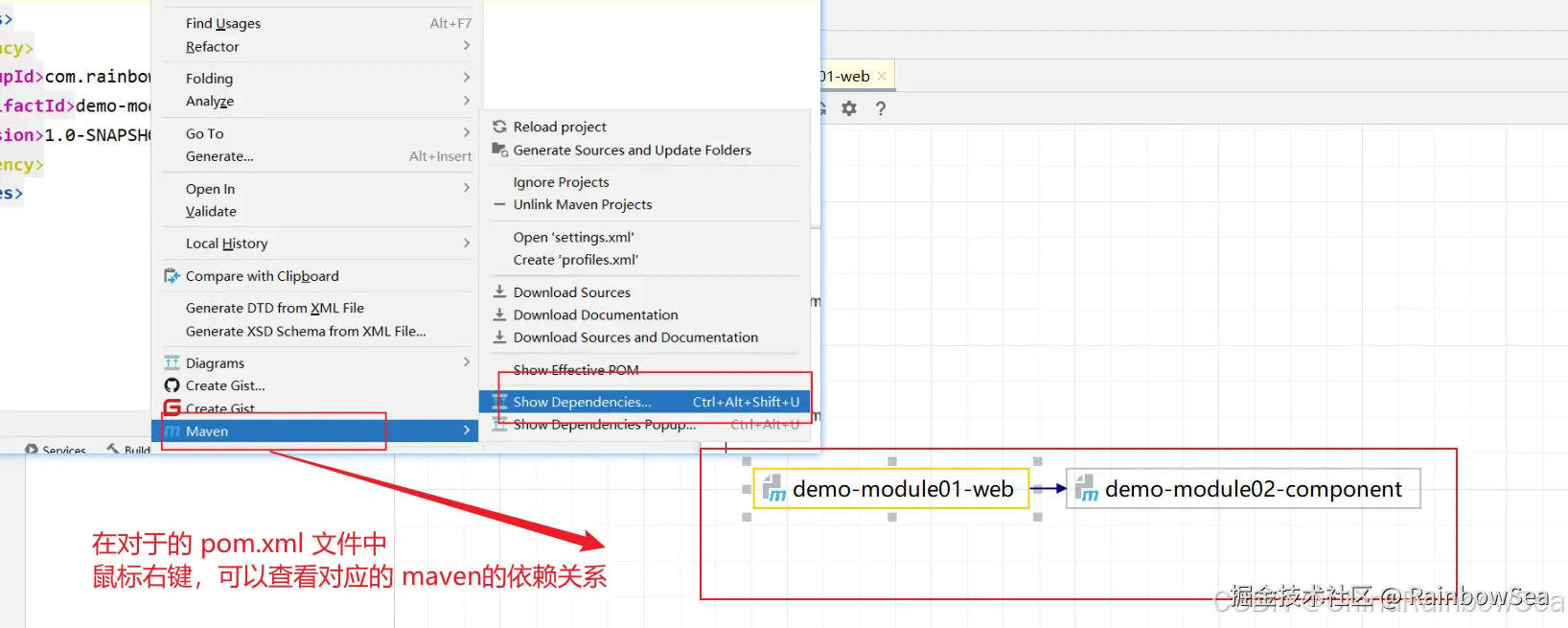Click the Build hammer icon

(113, 450)
